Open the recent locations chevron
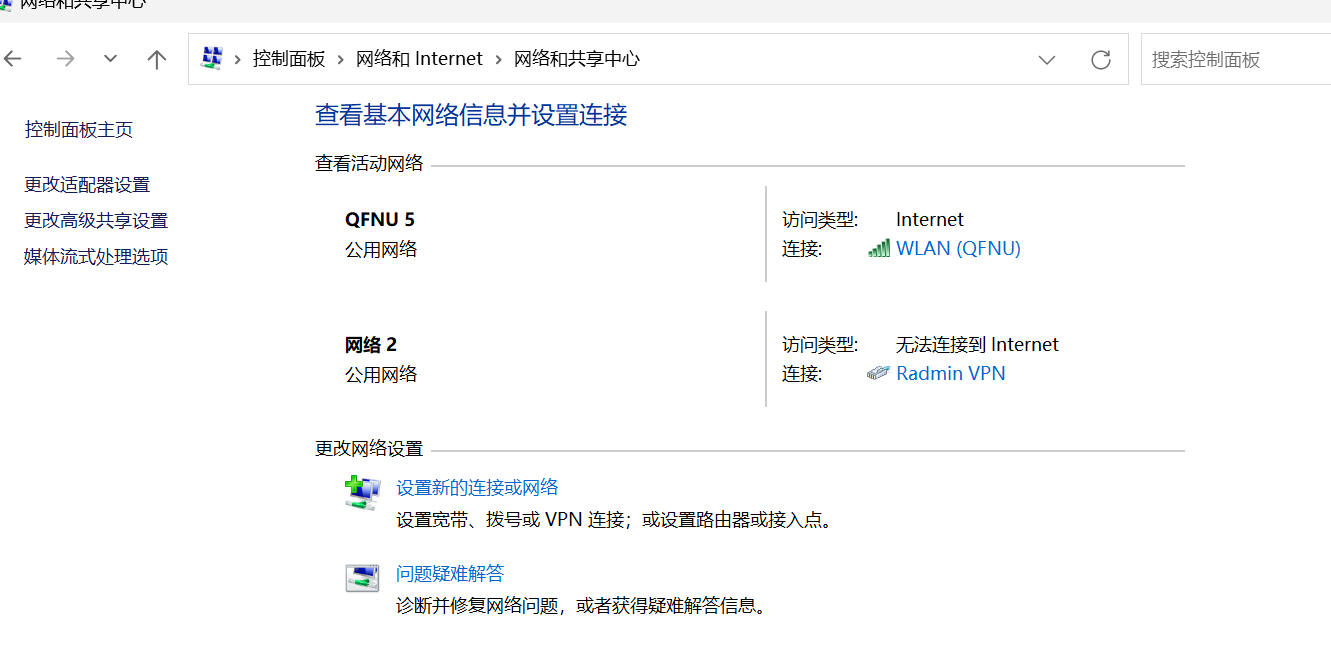1331x657 pixels. (111, 59)
